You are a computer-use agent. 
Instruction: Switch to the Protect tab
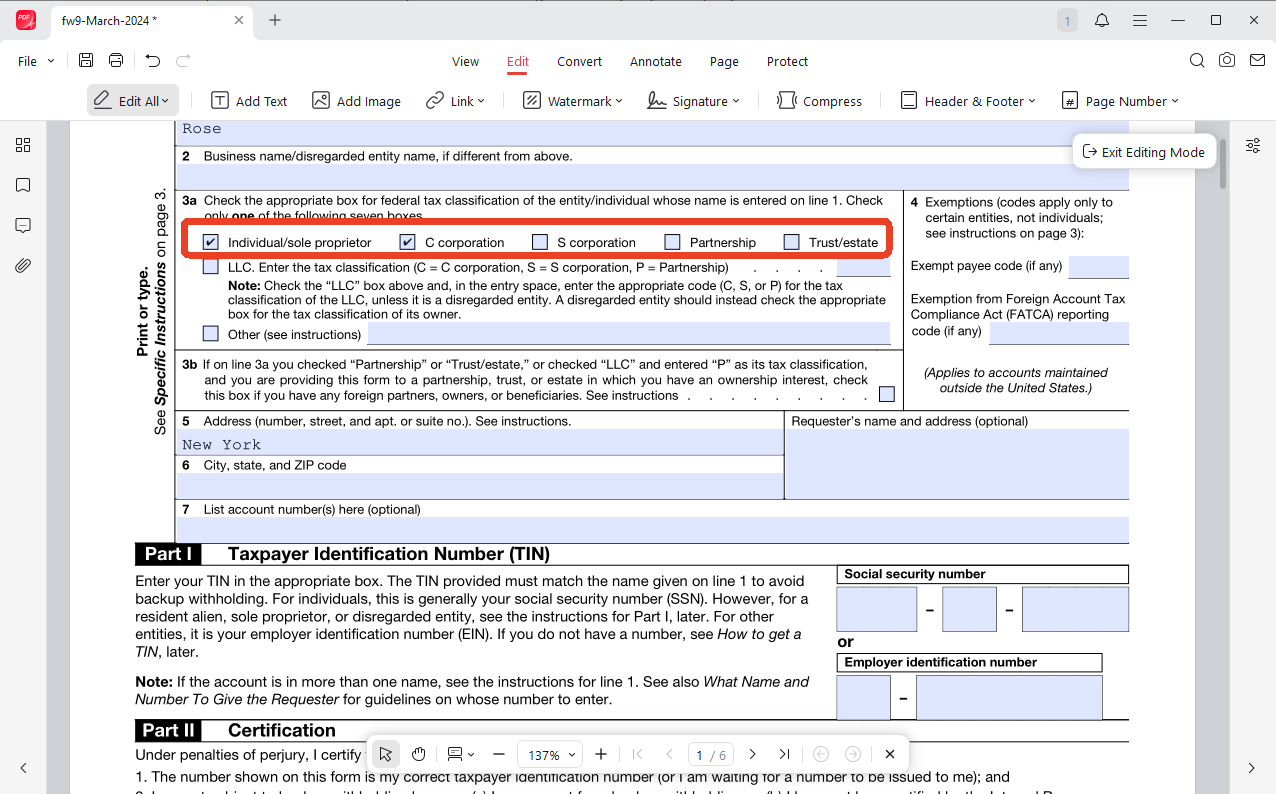coord(787,61)
